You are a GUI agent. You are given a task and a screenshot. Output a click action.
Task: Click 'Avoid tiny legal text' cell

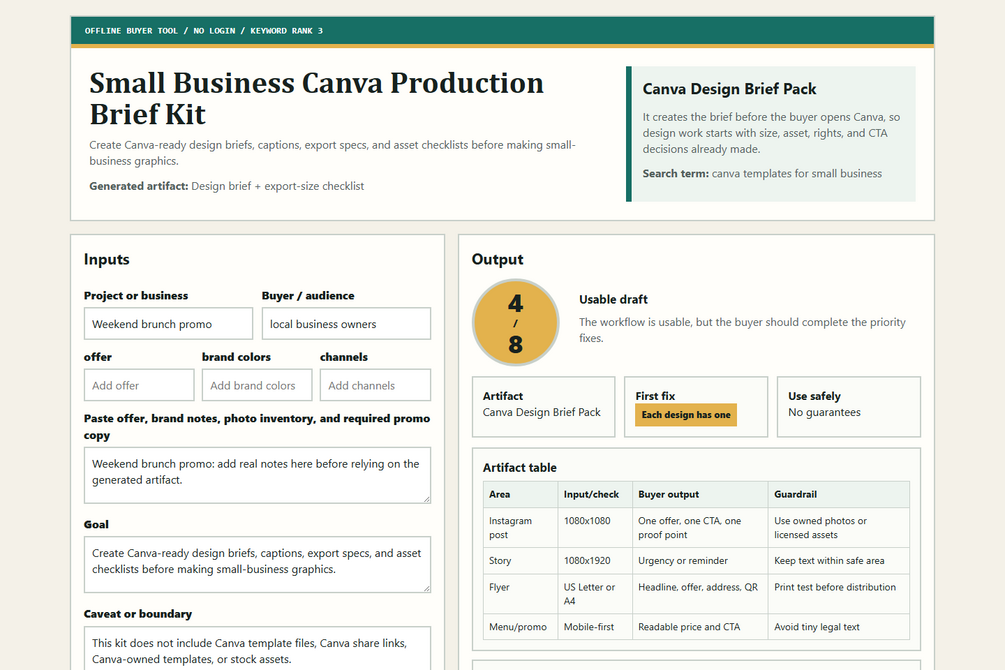[x=838, y=627]
